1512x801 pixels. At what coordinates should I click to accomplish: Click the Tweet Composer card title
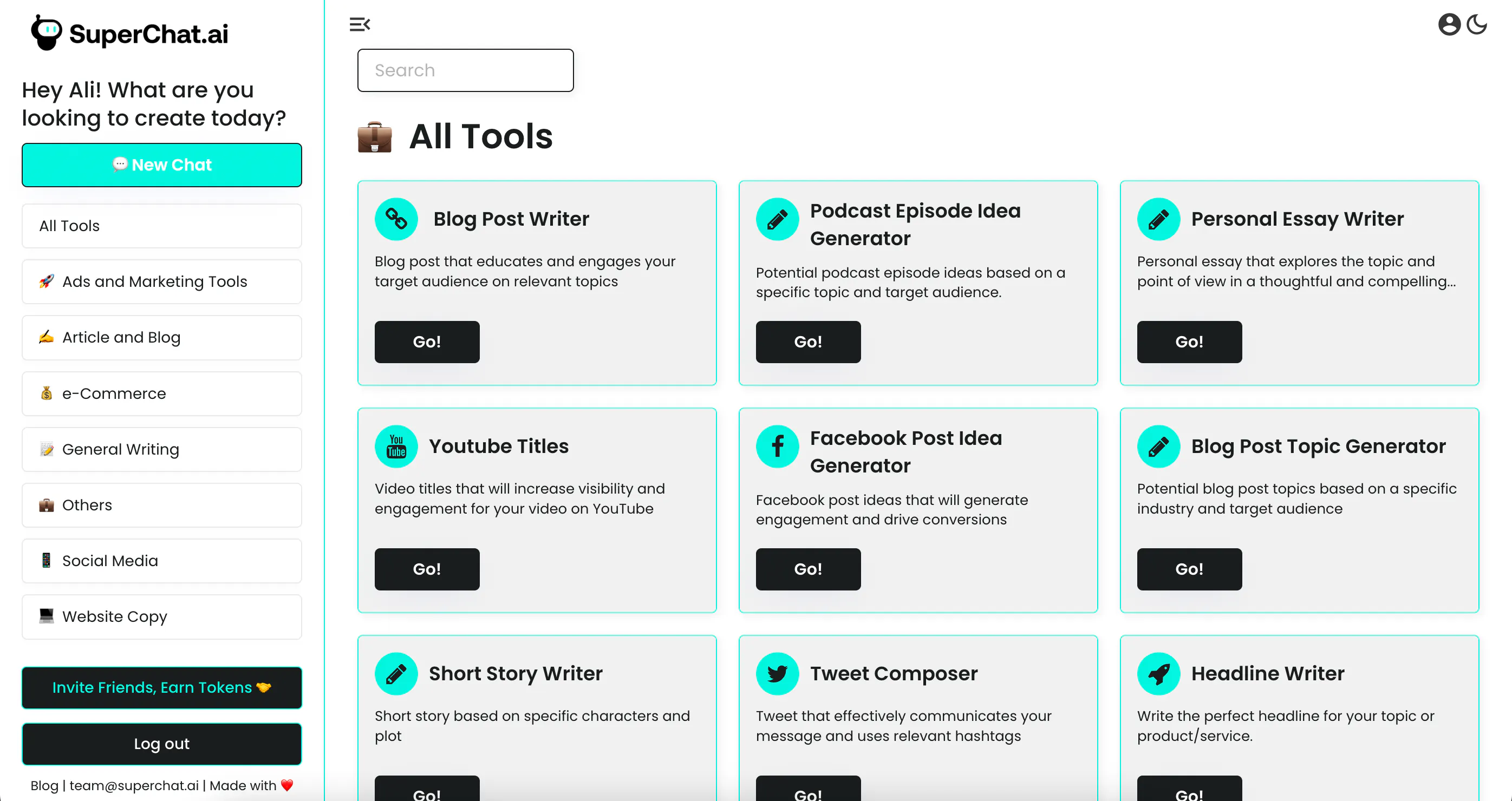(x=894, y=674)
